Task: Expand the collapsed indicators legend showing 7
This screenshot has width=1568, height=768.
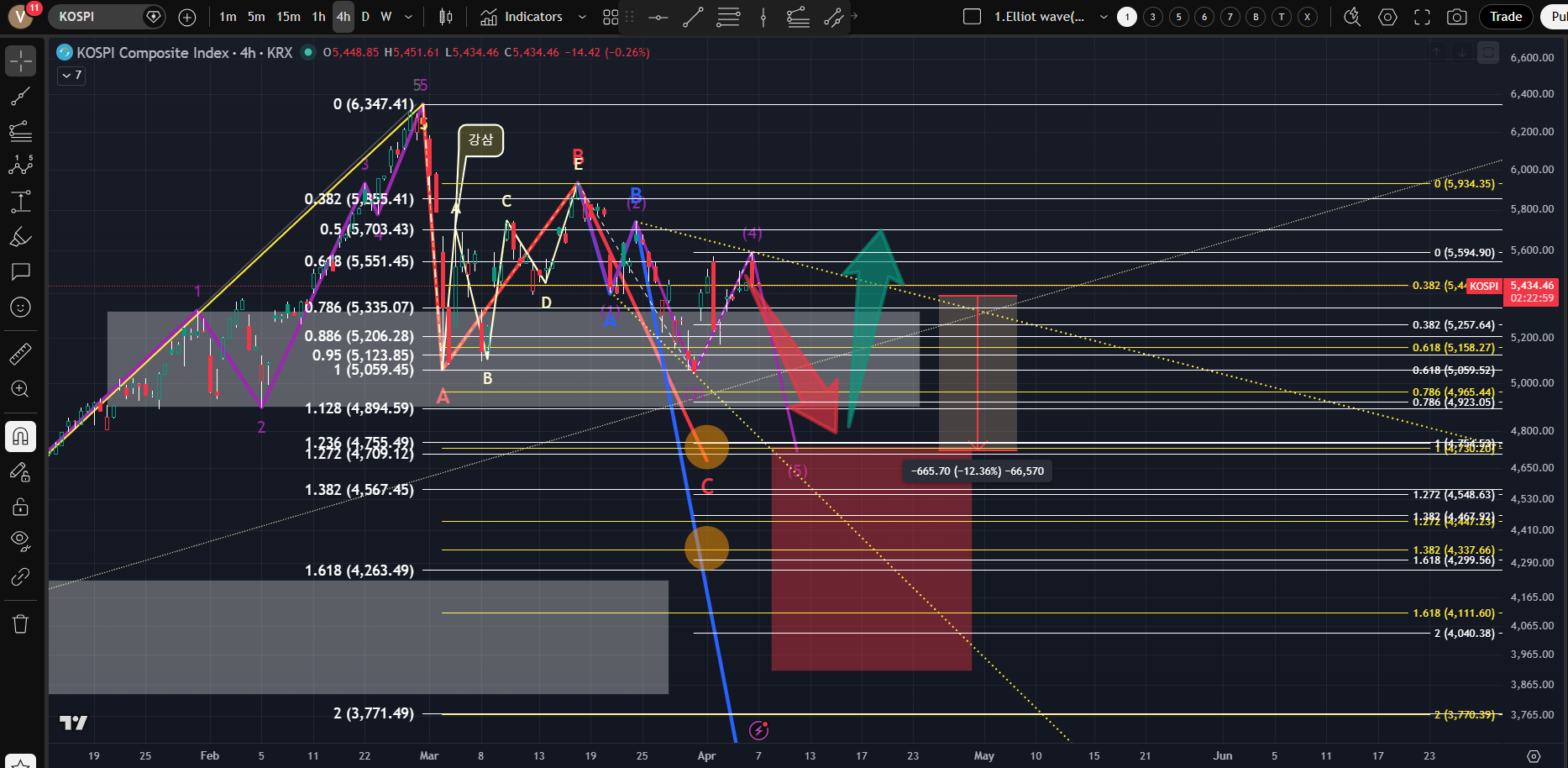Action: pyautogui.click(x=71, y=76)
